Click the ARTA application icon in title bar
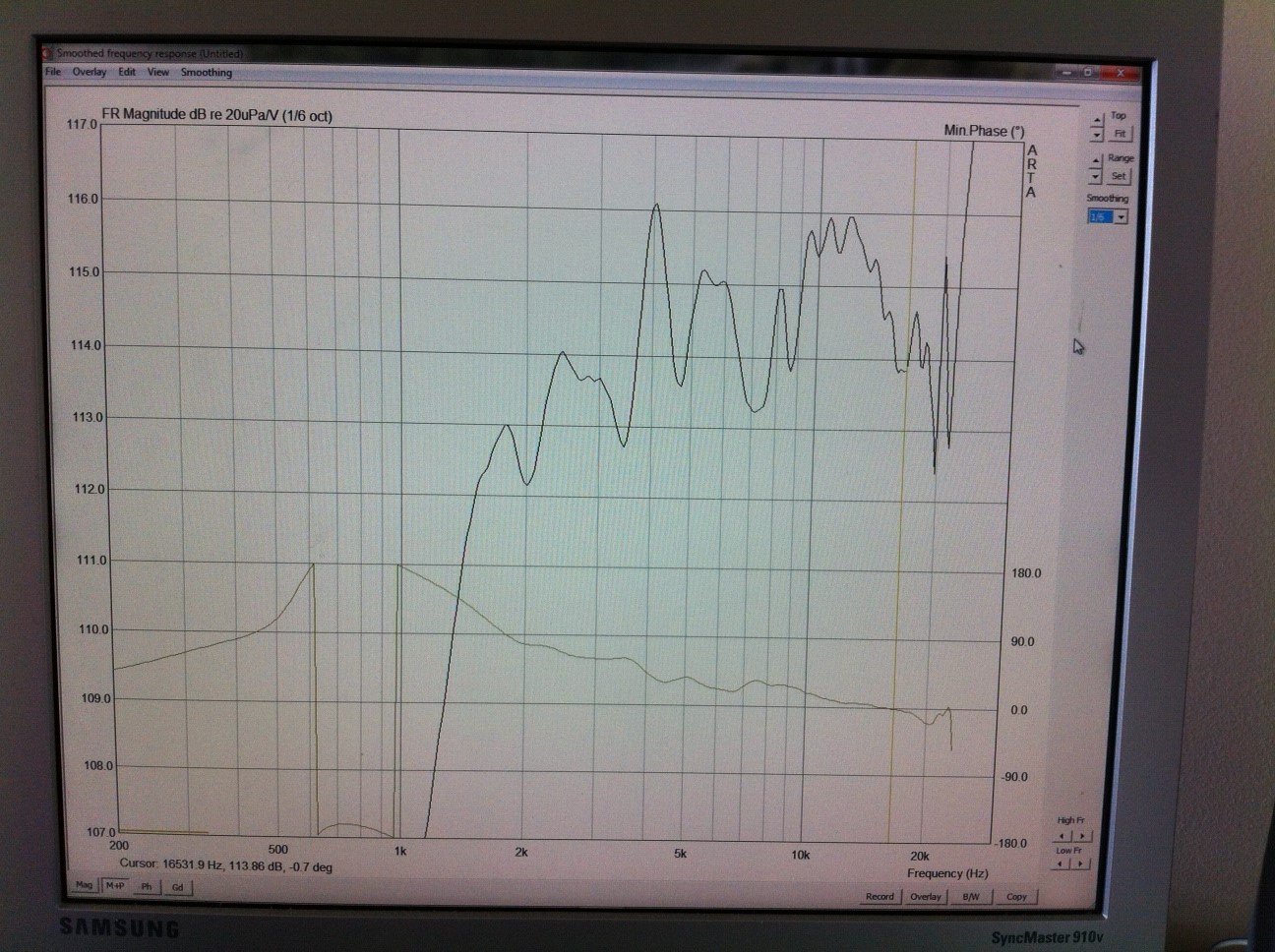1275x952 pixels. pyautogui.click(x=47, y=52)
